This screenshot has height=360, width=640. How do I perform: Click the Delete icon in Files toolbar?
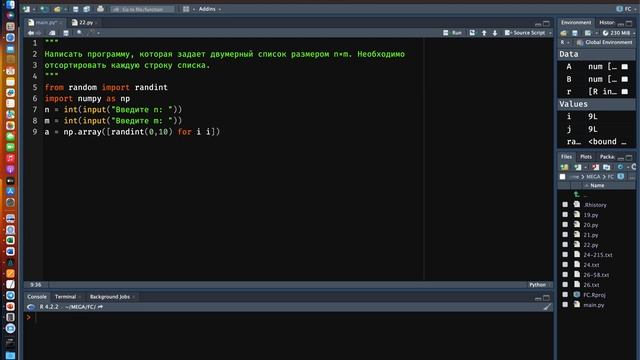pos(596,167)
